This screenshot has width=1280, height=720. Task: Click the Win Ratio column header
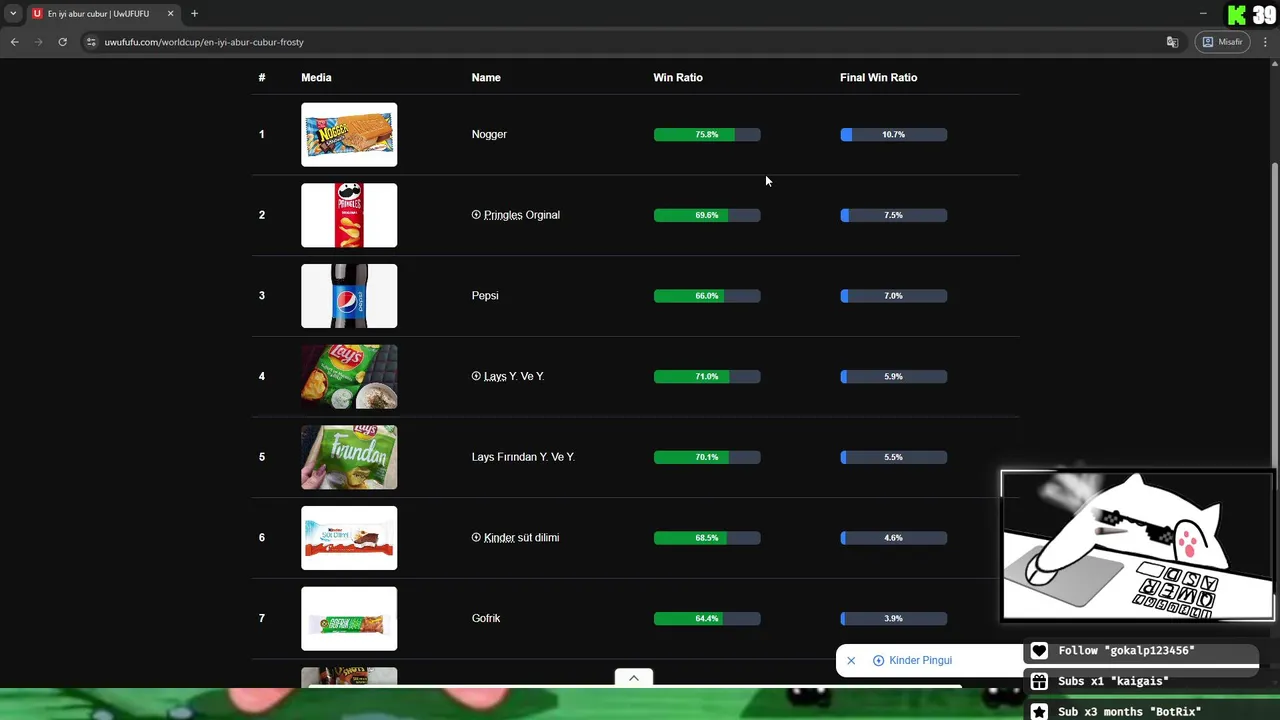(x=678, y=77)
